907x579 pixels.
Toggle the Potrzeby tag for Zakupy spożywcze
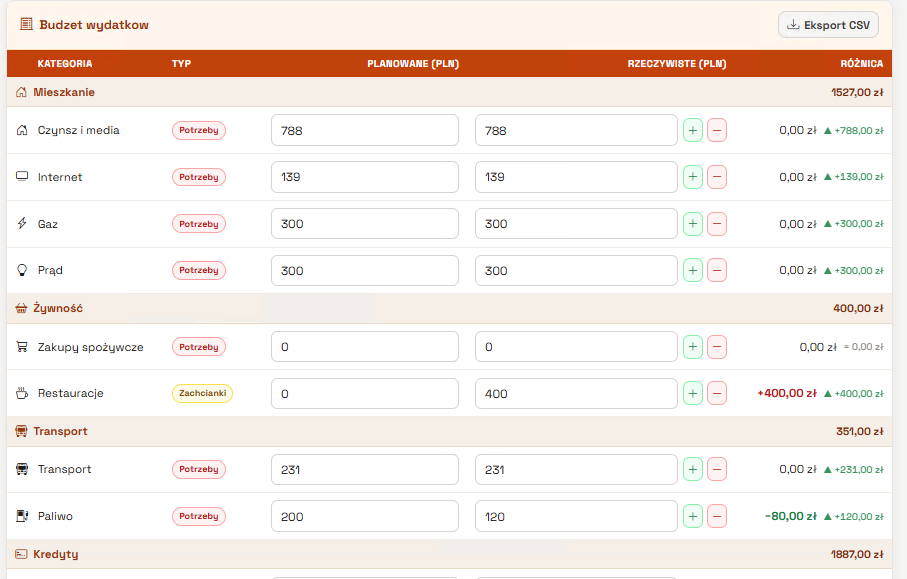coord(198,347)
